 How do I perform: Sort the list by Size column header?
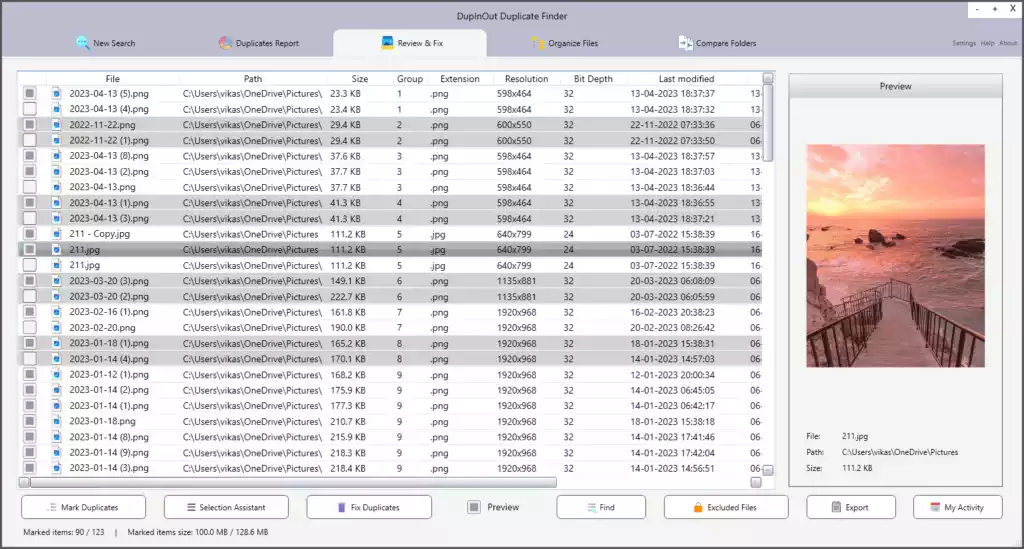click(359, 79)
